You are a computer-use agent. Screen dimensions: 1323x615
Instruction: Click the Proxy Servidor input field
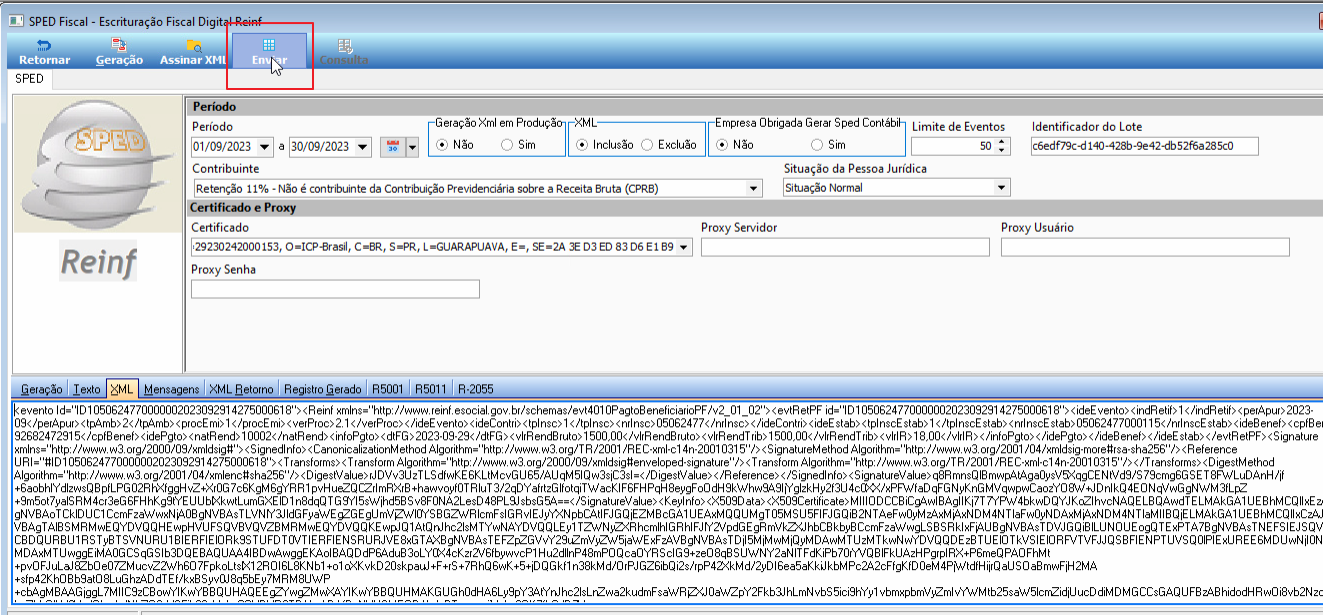point(845,246)
